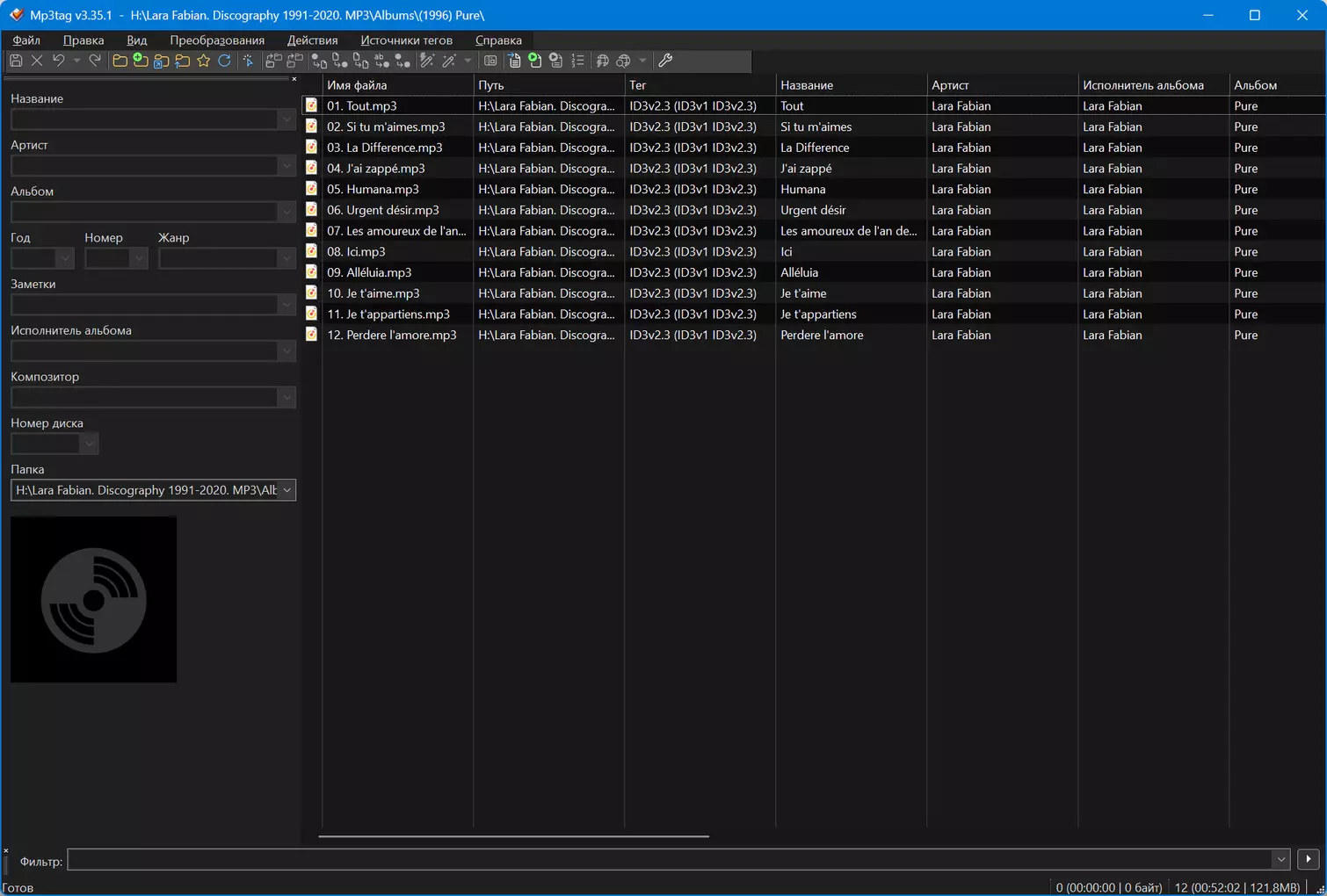Open Favorite directories star icon
Image resolution: width=1327 pixels, height=896 pixels.
(204, 61)
